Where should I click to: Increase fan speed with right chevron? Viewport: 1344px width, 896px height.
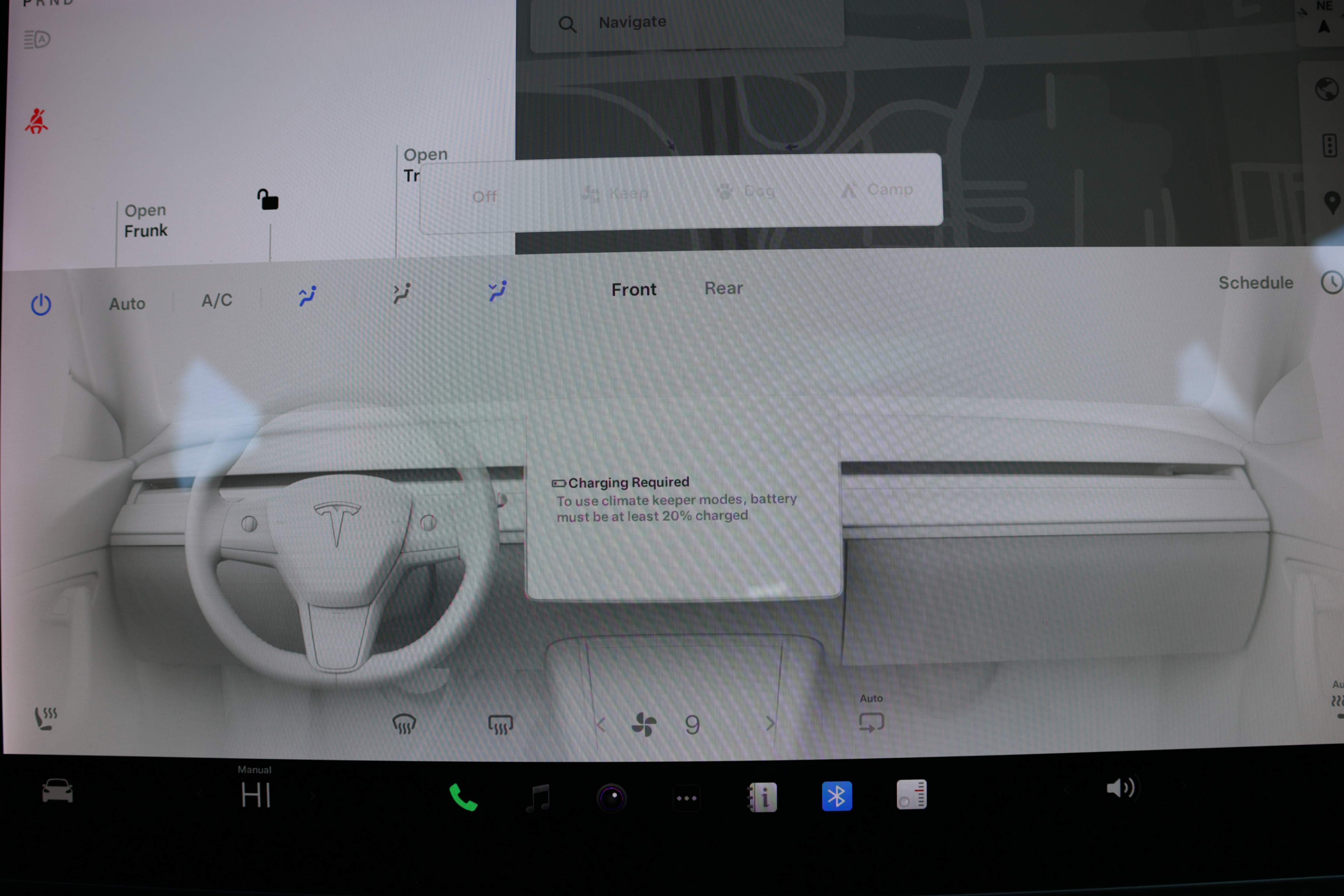[x=770, y=724]
